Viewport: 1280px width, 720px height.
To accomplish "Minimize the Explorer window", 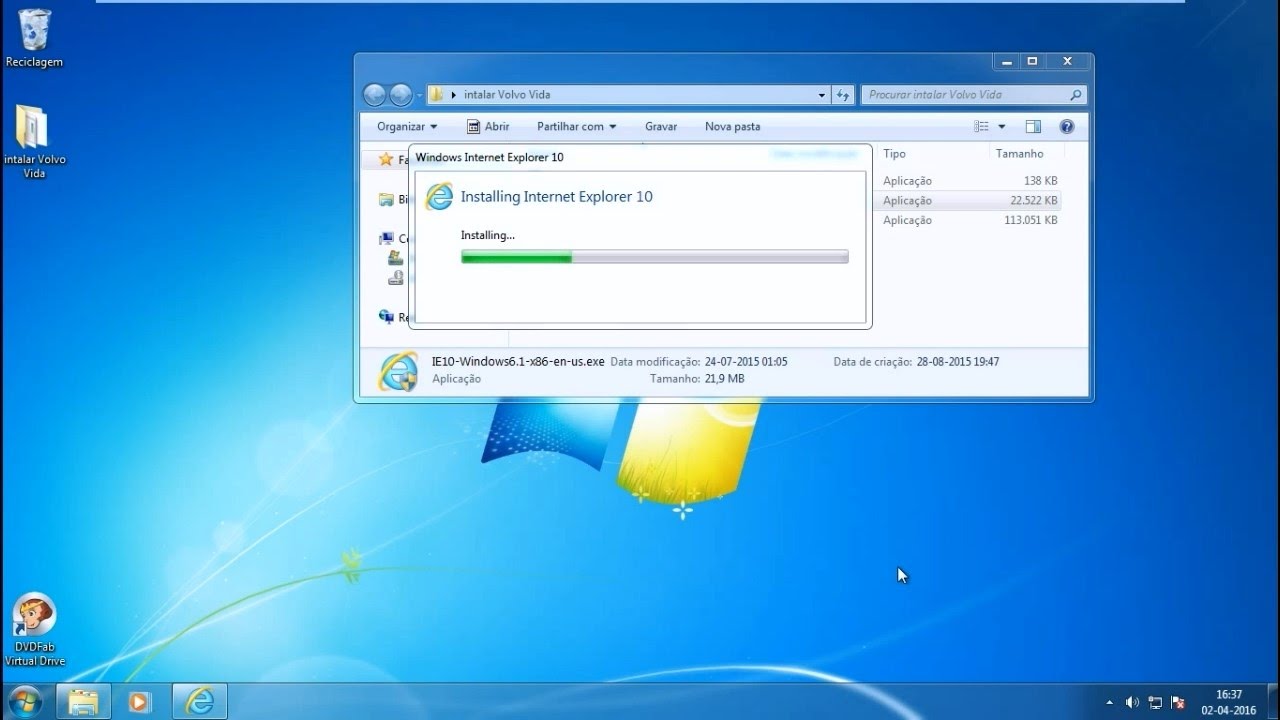I will [x=1006, y=62].
